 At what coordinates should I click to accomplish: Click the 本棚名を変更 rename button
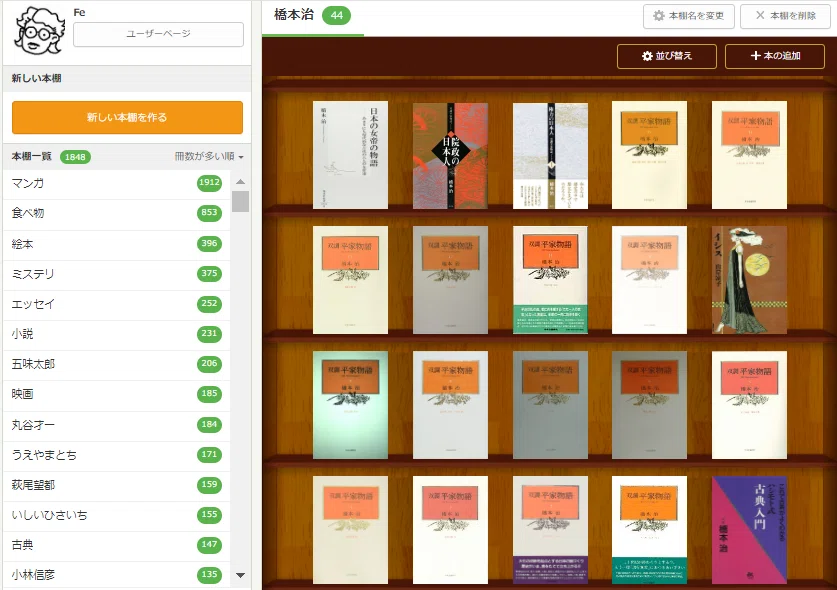[x=689, y=16]
